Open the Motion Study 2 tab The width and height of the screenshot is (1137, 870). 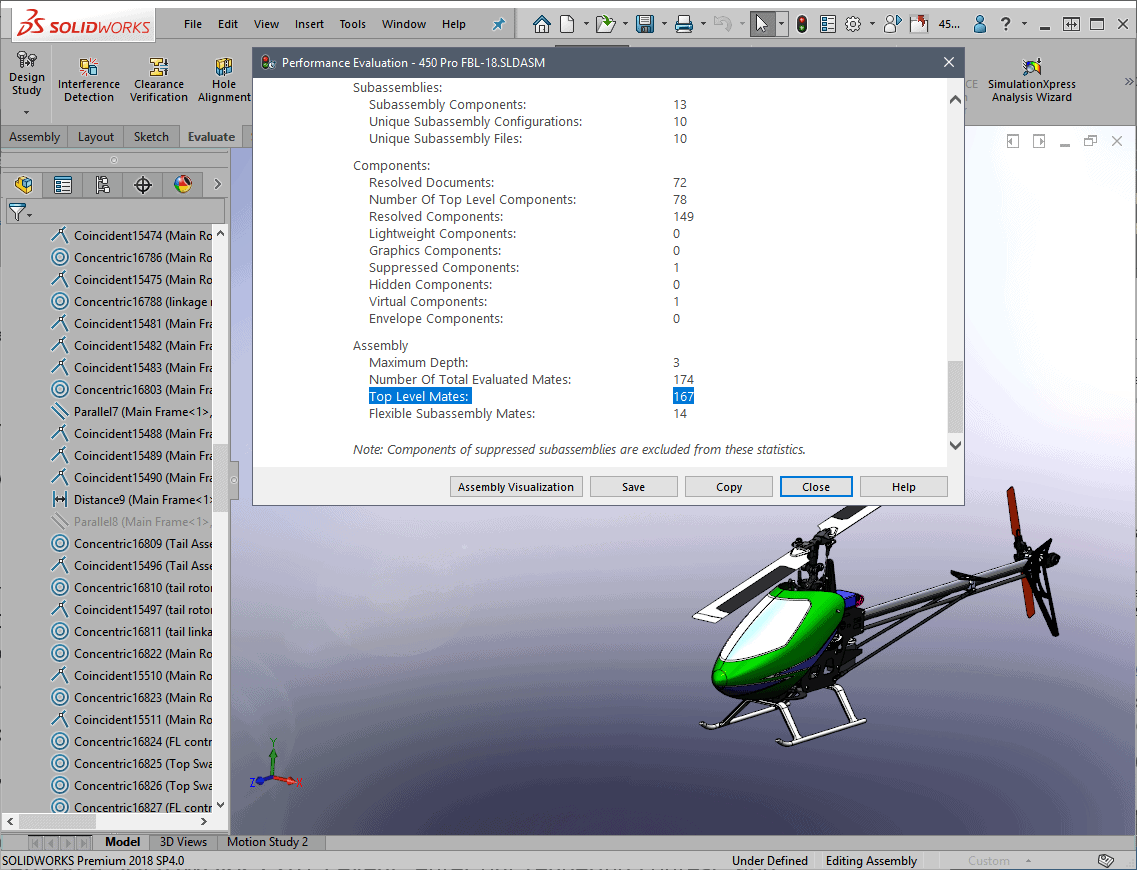tap(268, 842)
